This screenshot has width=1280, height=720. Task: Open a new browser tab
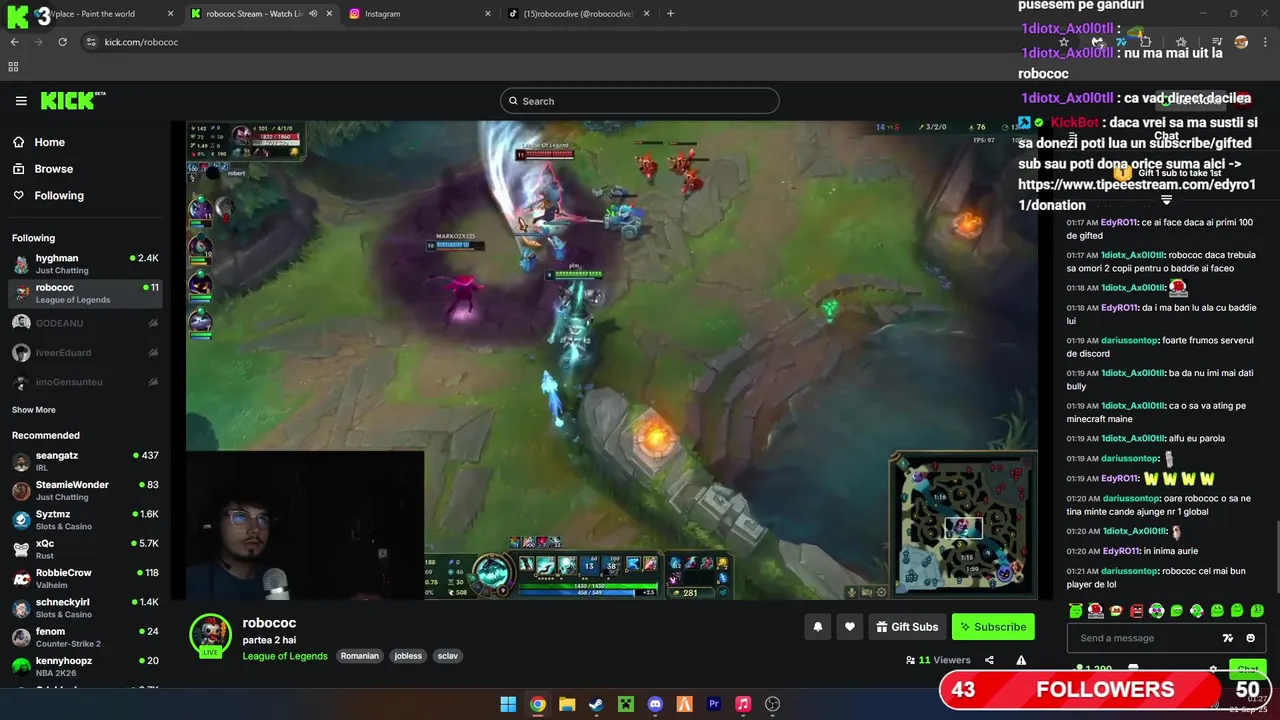point(670,14)
